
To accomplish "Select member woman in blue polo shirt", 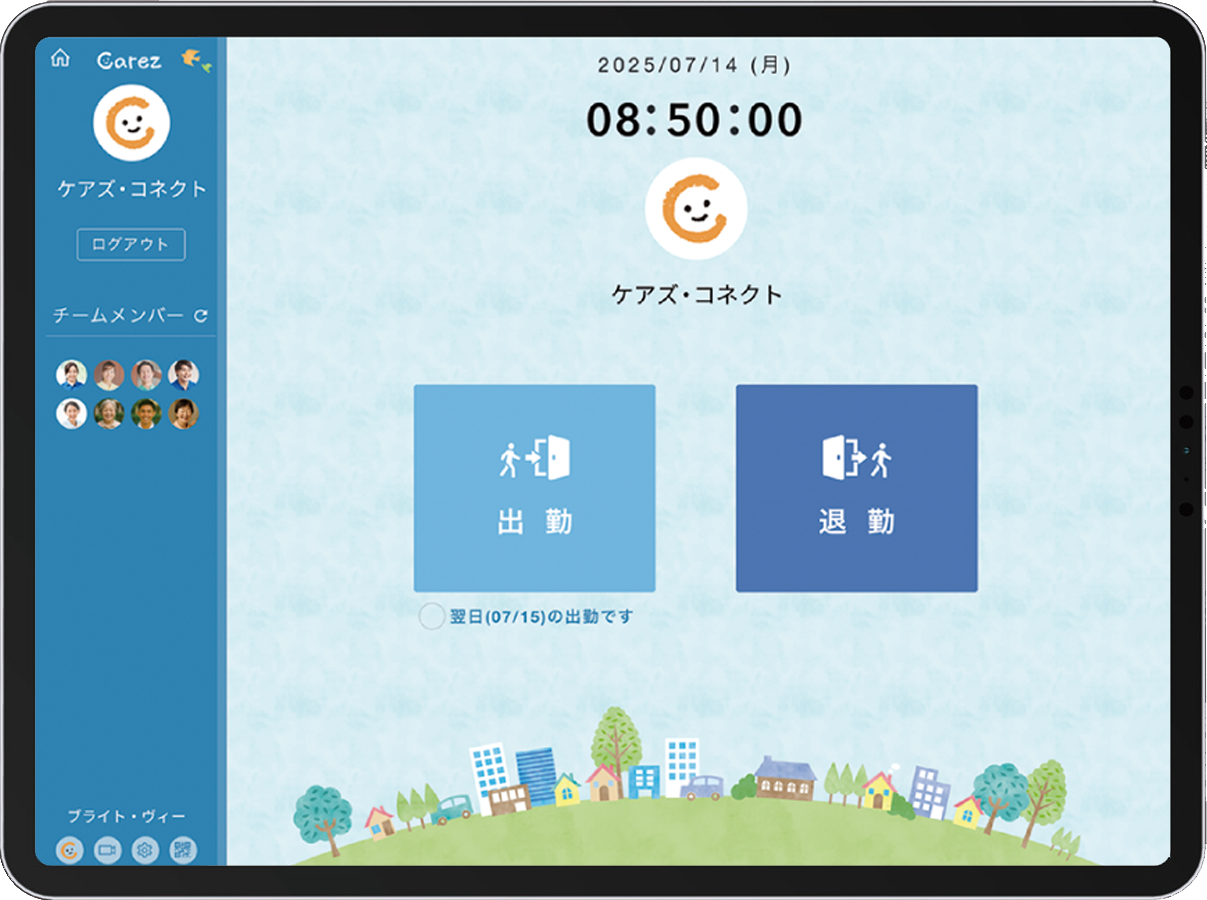I will 72,375.
